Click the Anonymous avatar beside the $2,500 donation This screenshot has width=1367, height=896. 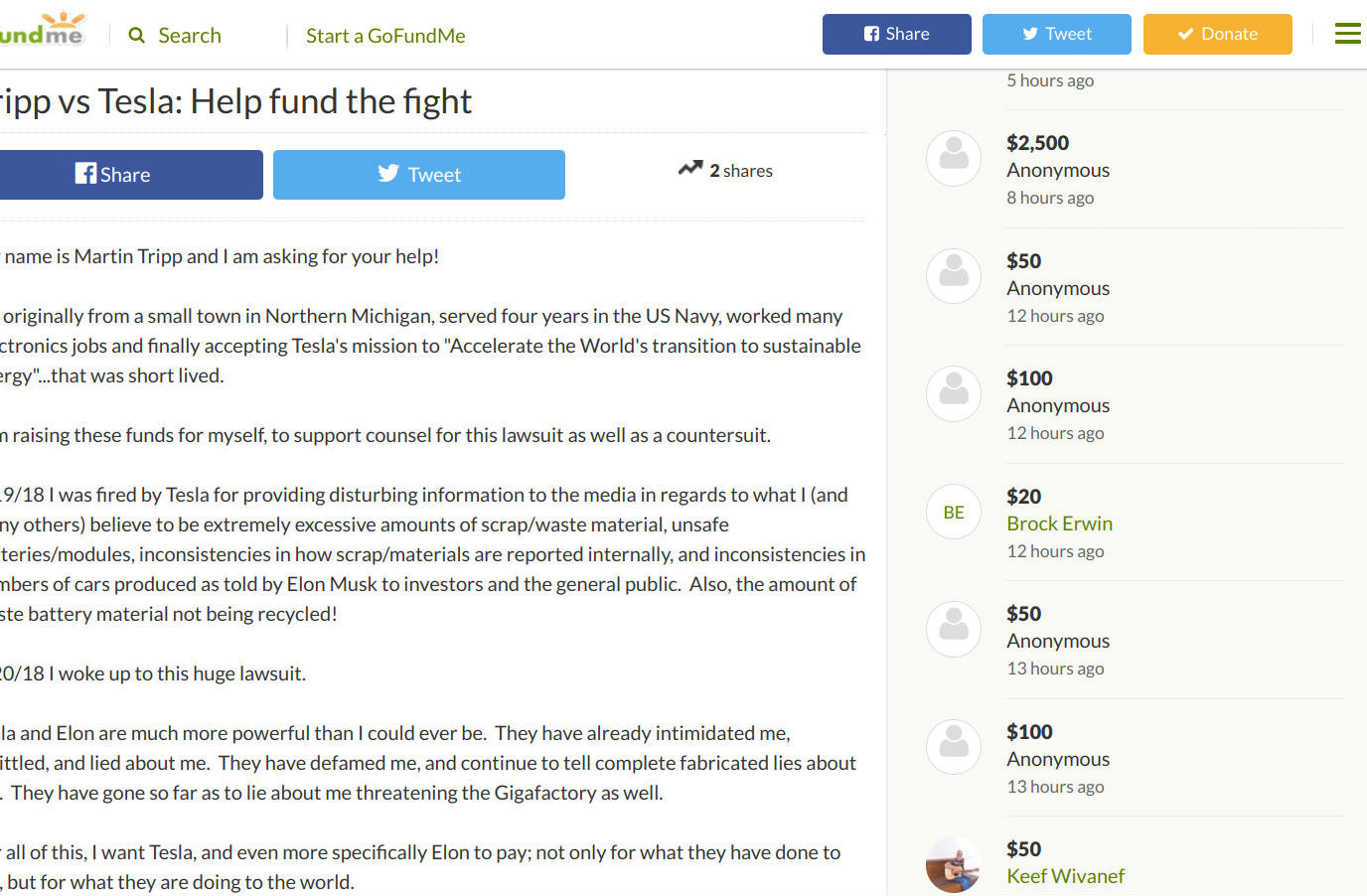click(954, 159)
